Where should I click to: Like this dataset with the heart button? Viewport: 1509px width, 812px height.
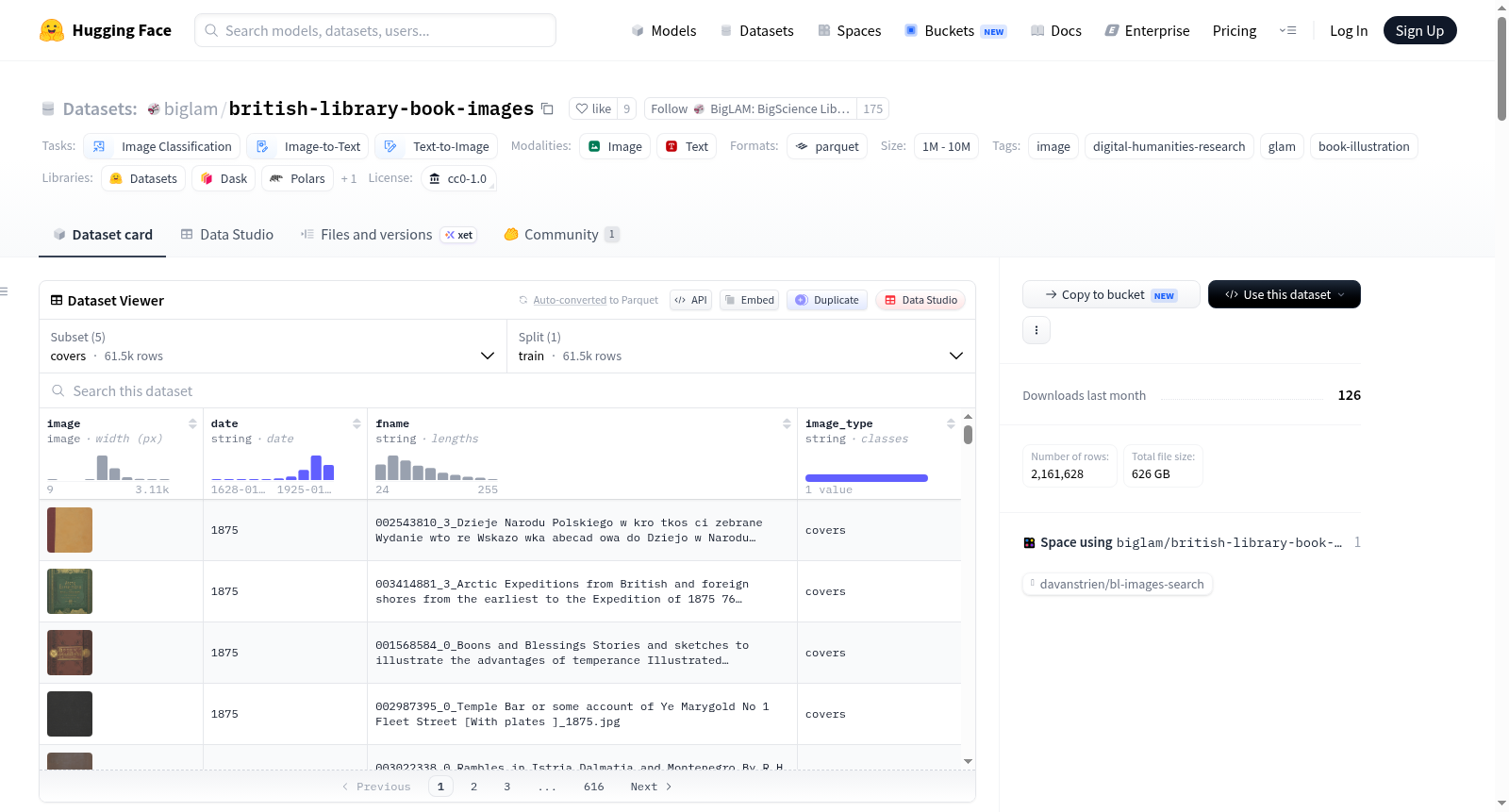coord(593,108)
